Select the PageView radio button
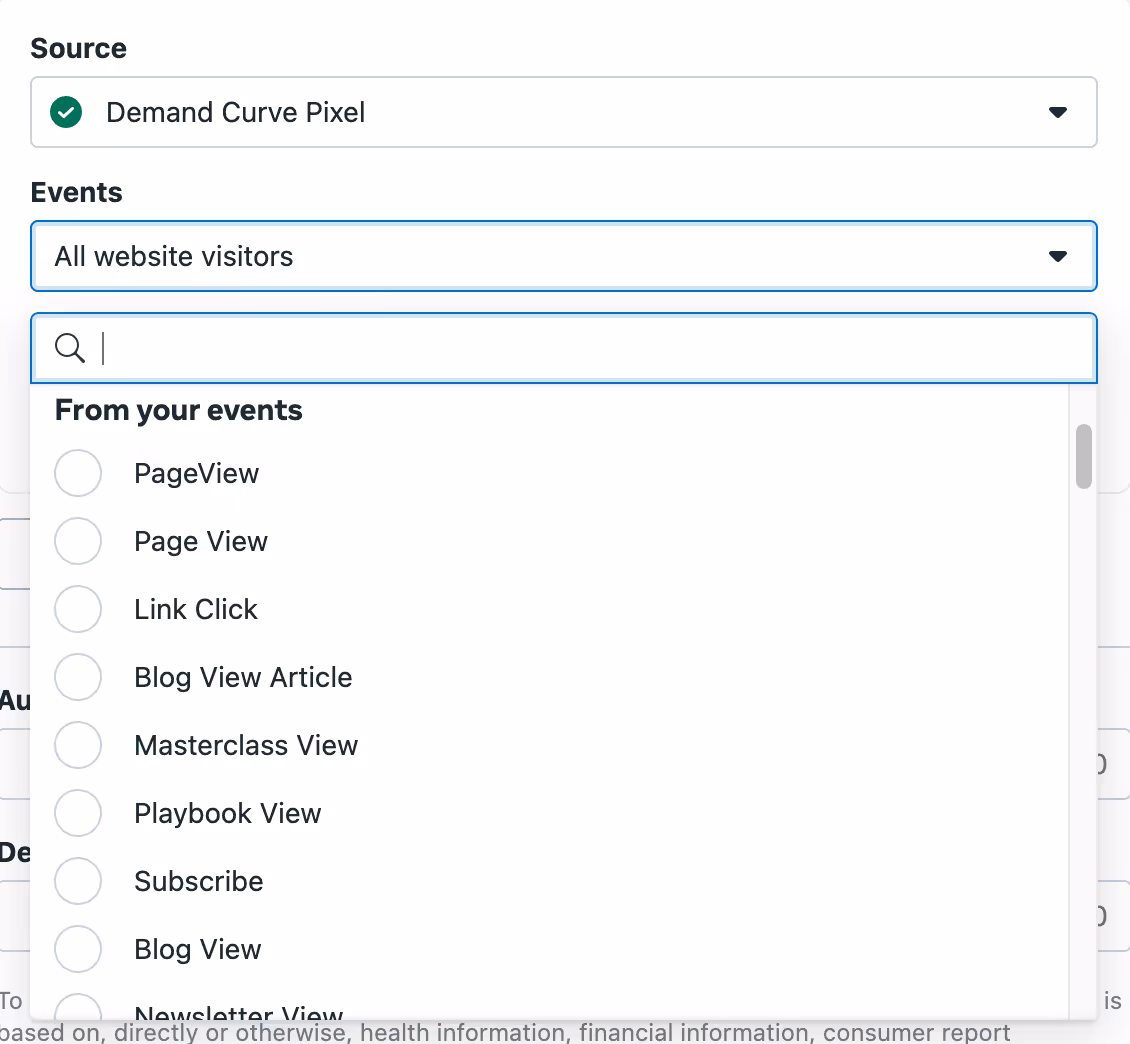1130x1044 pixels. (78, 473)
